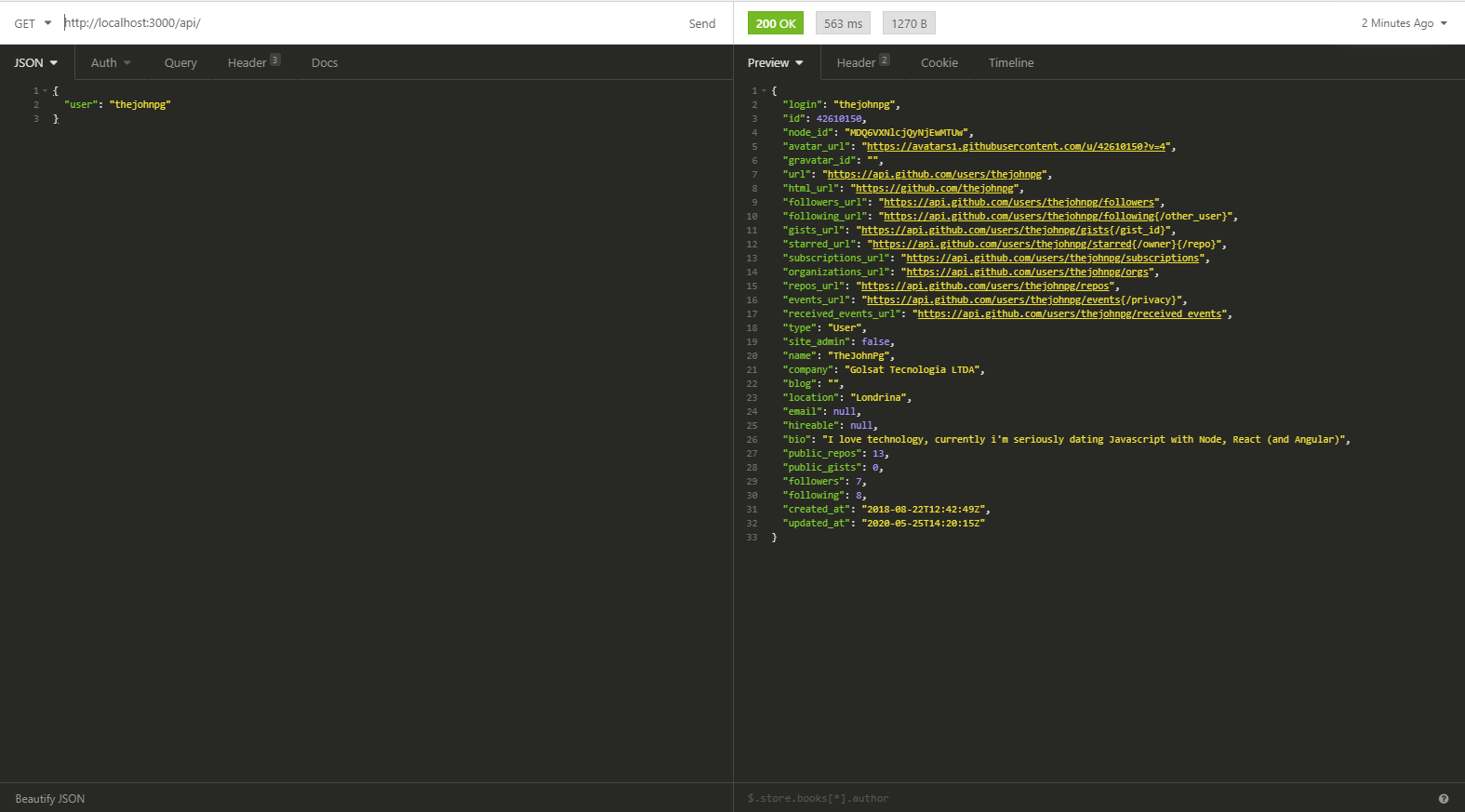The height and width of the screenshot is (812, 1465).
Task: Click the created_at value 2018-08-22T12:42:49Z
Action: tap(924, 510)
